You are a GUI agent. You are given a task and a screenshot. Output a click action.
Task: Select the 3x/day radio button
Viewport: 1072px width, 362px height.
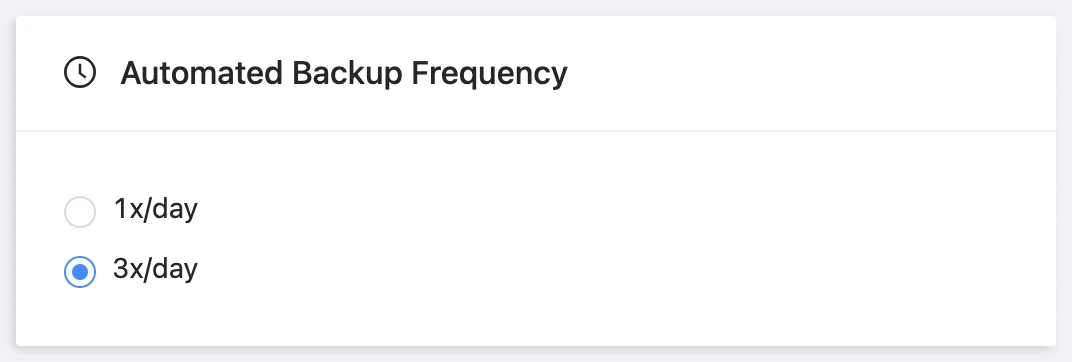[x=80, y=272]
